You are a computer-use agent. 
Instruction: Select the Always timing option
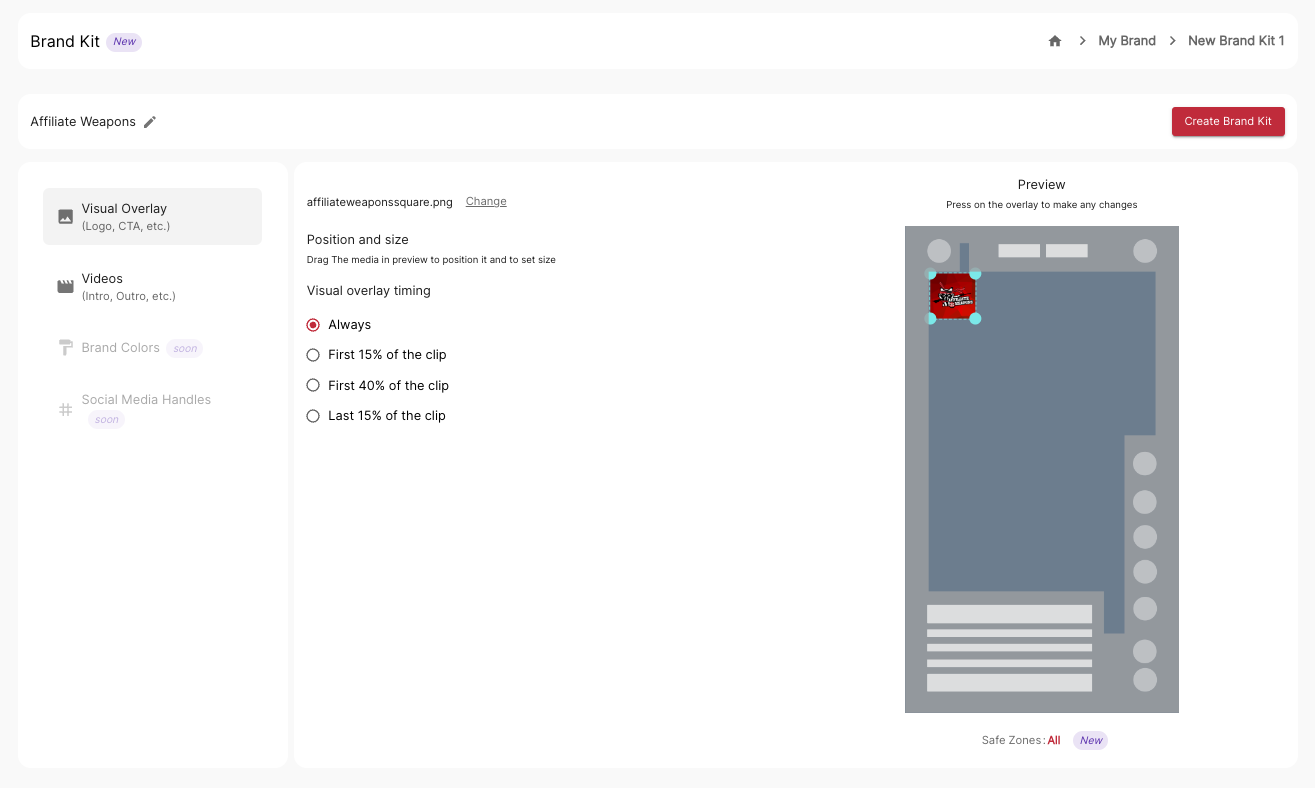[313, 325]
